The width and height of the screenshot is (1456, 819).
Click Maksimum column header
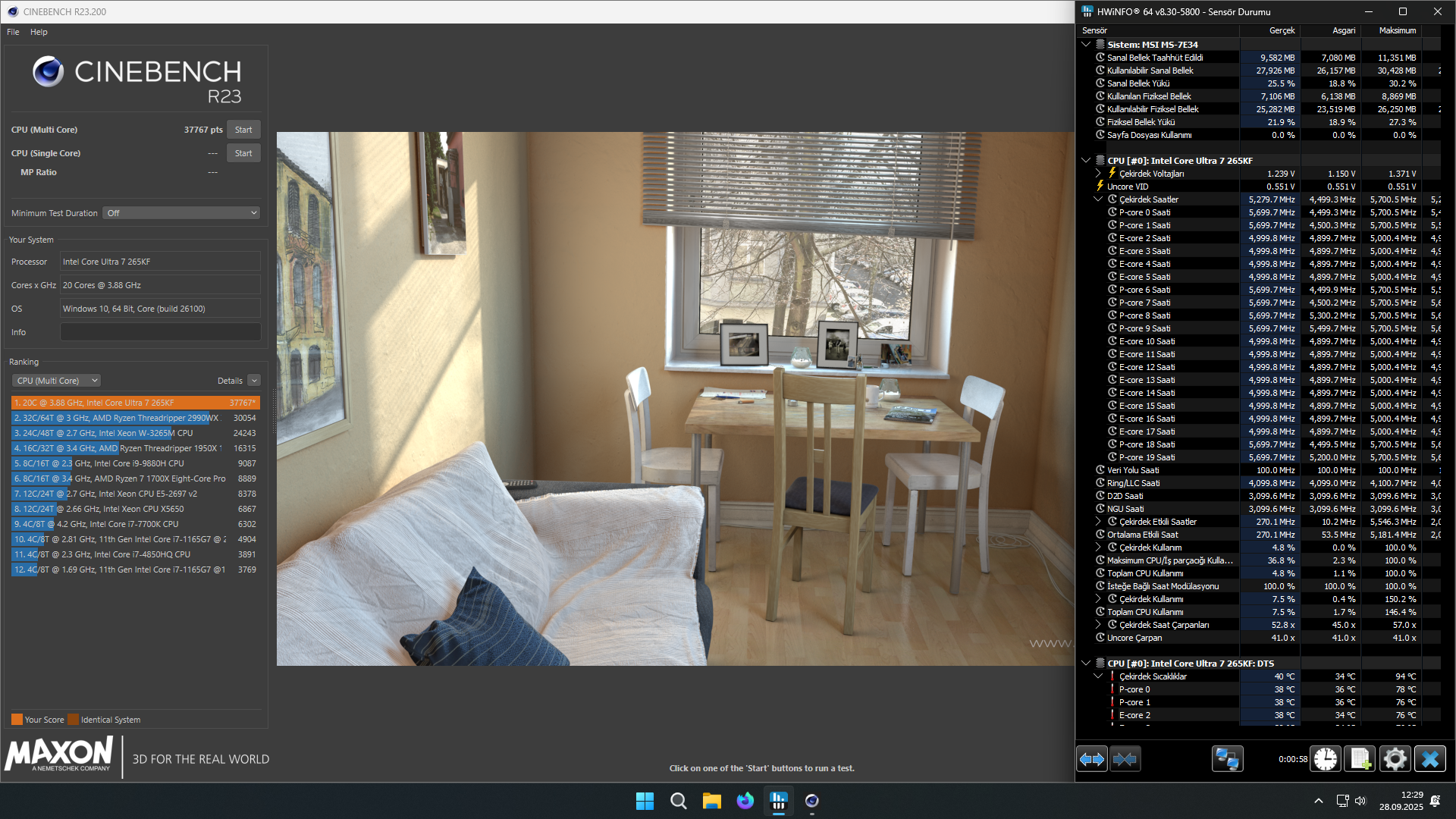[1391, 30]
